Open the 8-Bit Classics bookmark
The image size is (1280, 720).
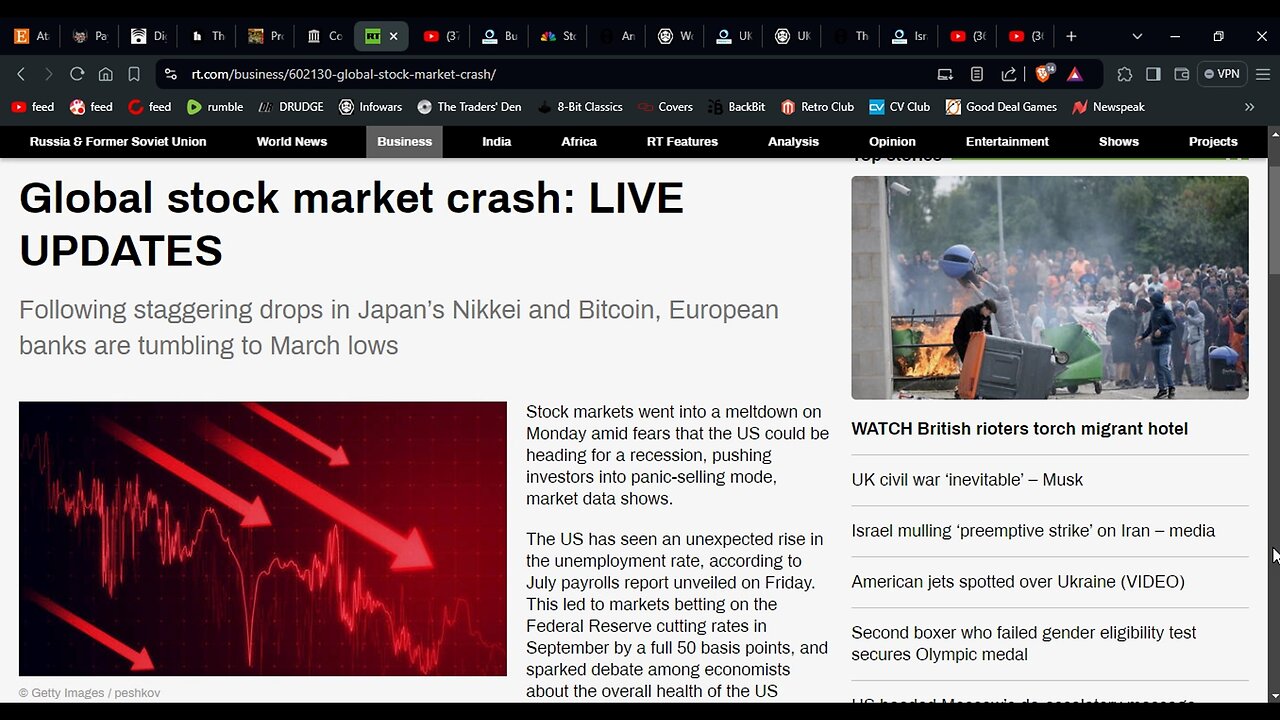click(x=580, y=107)
